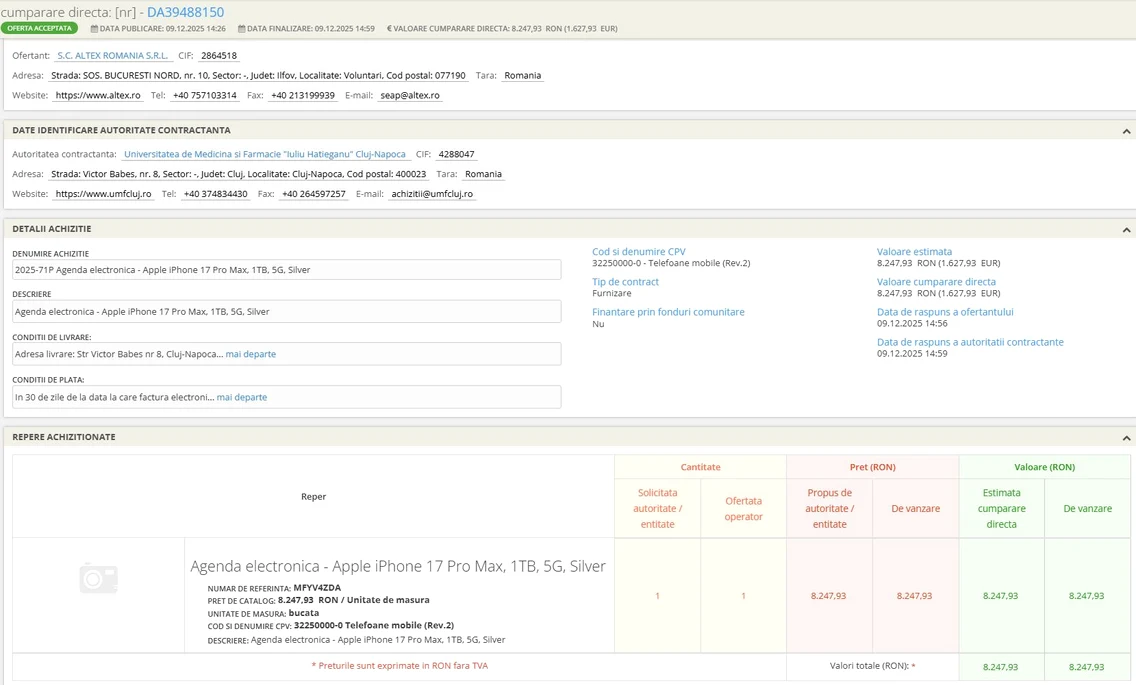Click the Conditii de plata field
1136x685 pixels.
(x=286, y=397)
